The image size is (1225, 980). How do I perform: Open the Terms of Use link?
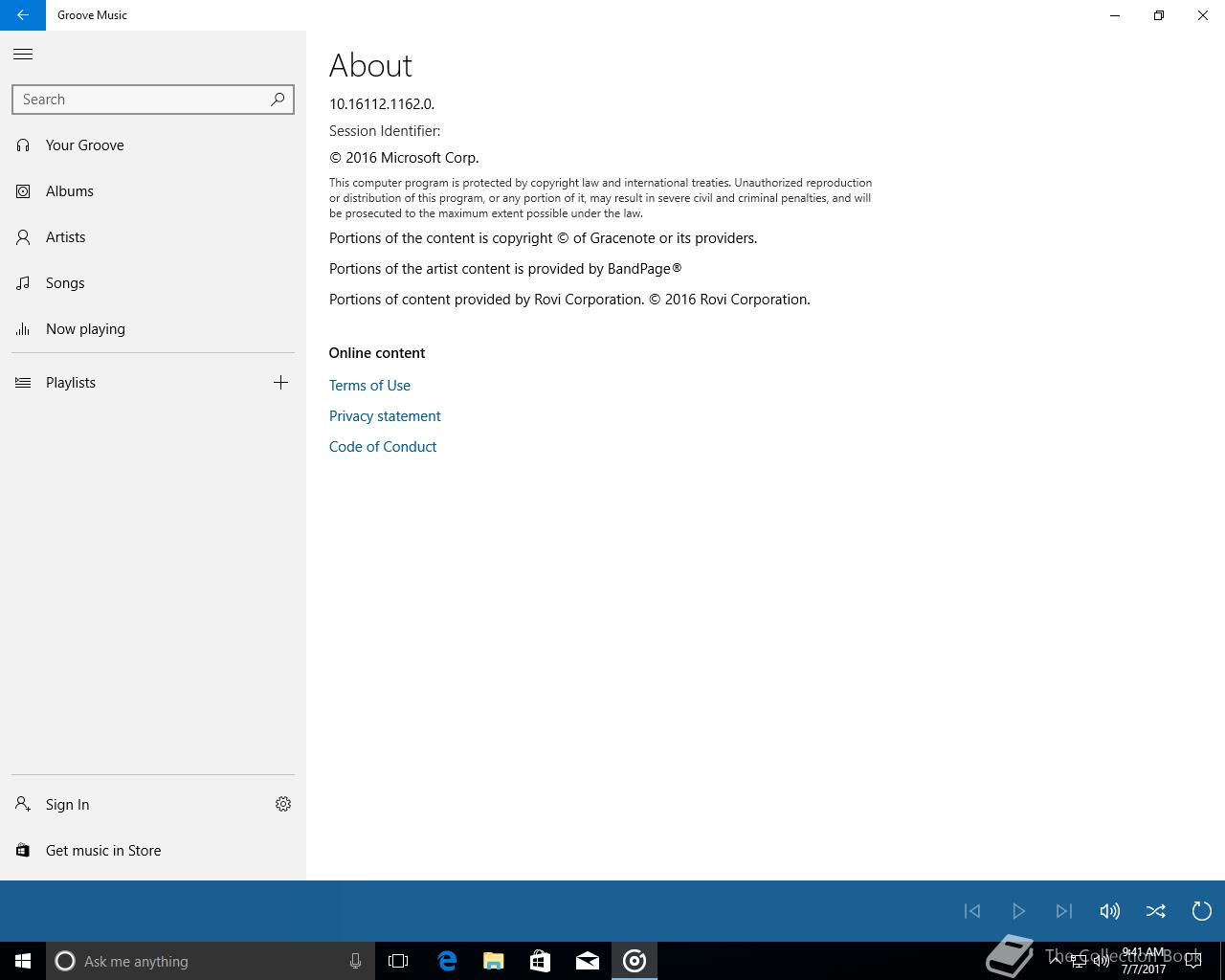[x=369, y=386]
